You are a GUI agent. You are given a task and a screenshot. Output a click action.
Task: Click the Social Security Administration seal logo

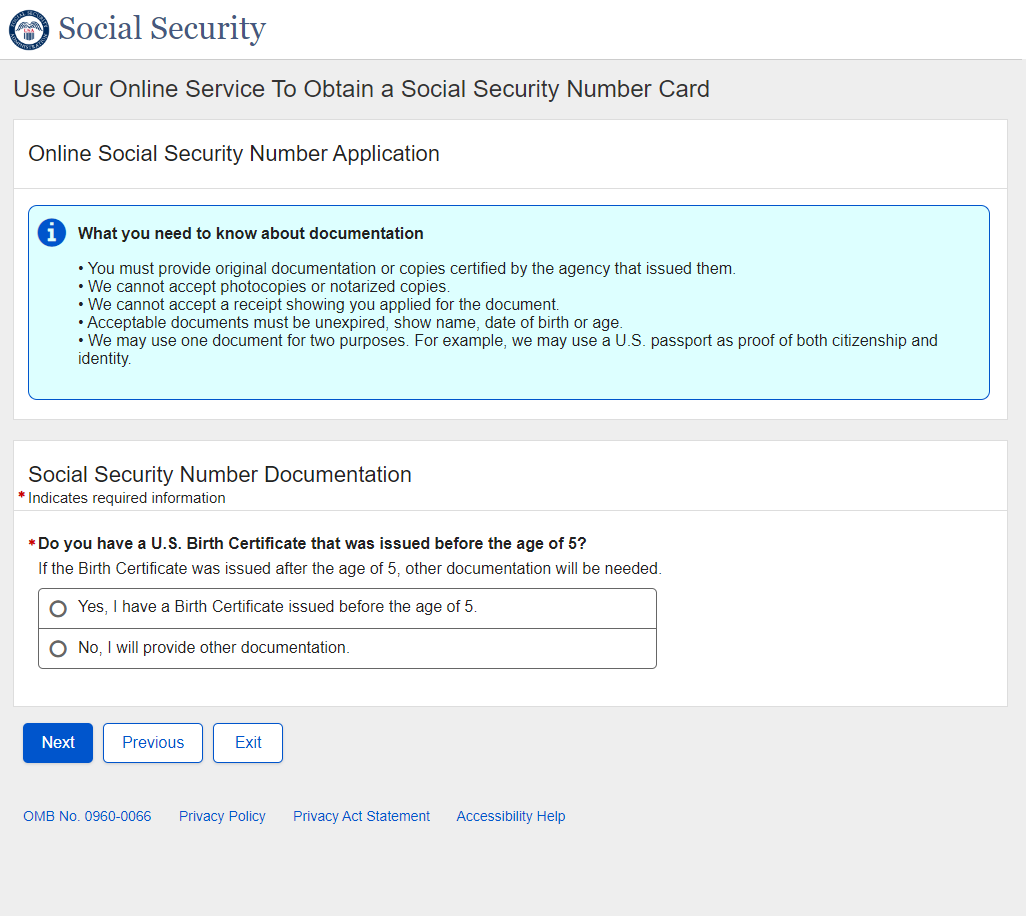point(28,29)
